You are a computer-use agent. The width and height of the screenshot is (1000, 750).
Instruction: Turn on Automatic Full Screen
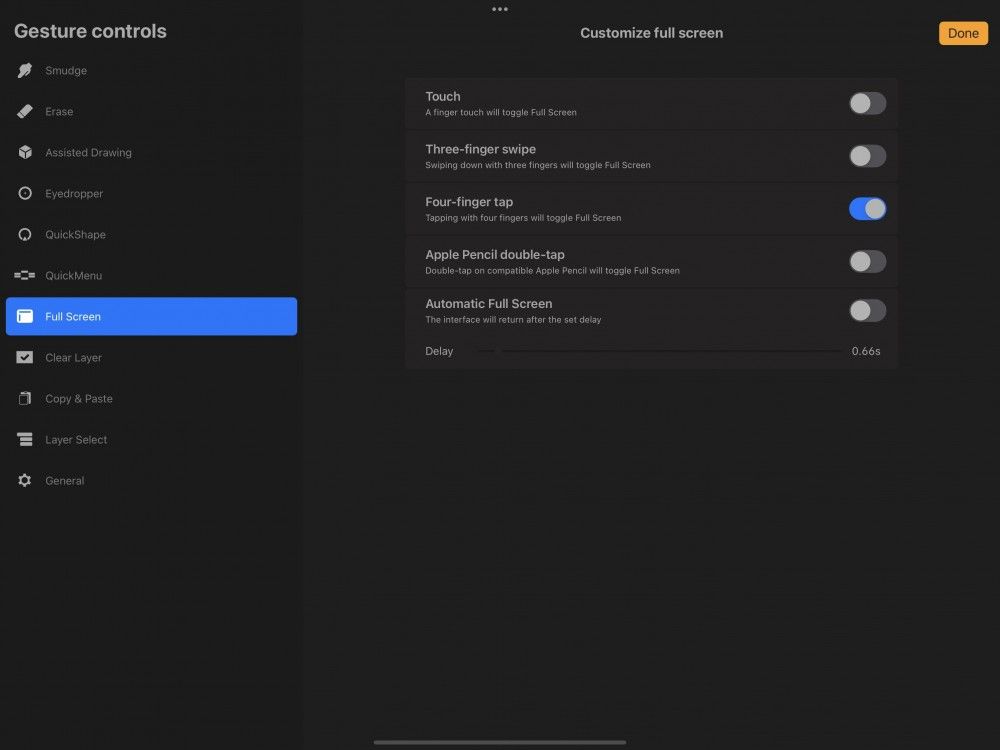click(x=867, y=310)
